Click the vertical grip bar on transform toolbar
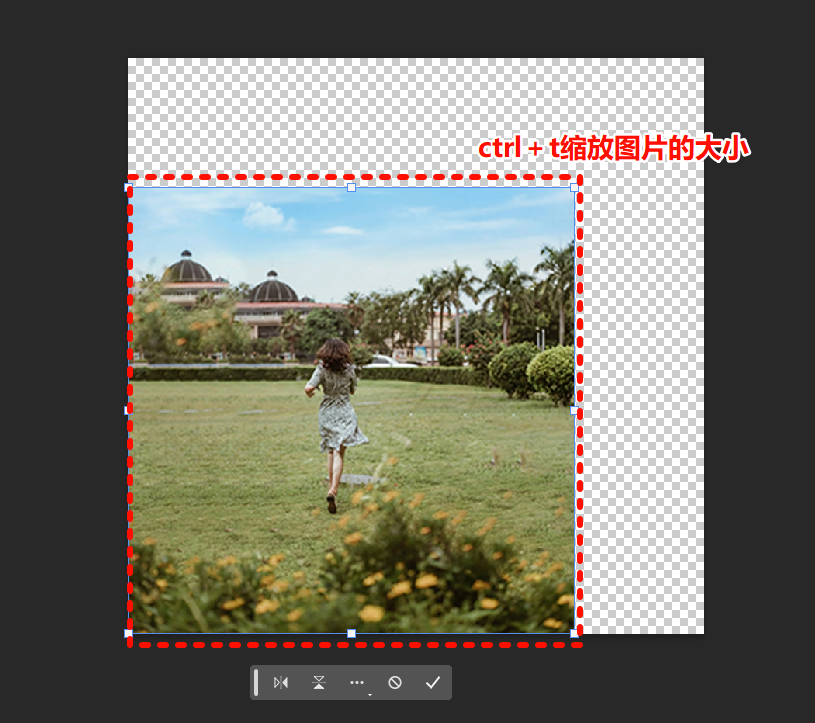The height and width of the screenshot is (723, 815). tap(256, 682)
